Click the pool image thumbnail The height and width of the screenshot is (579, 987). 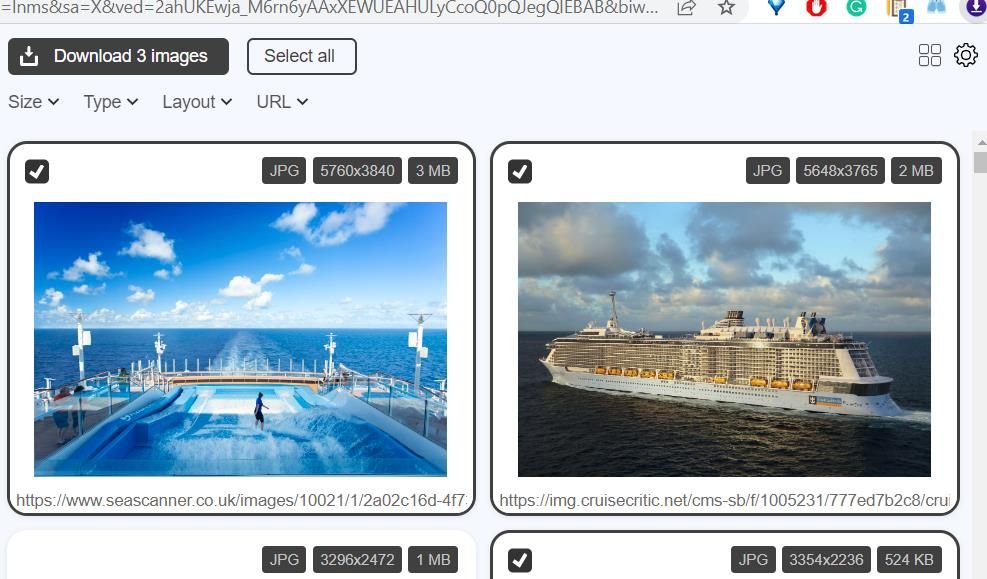coord(240,339)
